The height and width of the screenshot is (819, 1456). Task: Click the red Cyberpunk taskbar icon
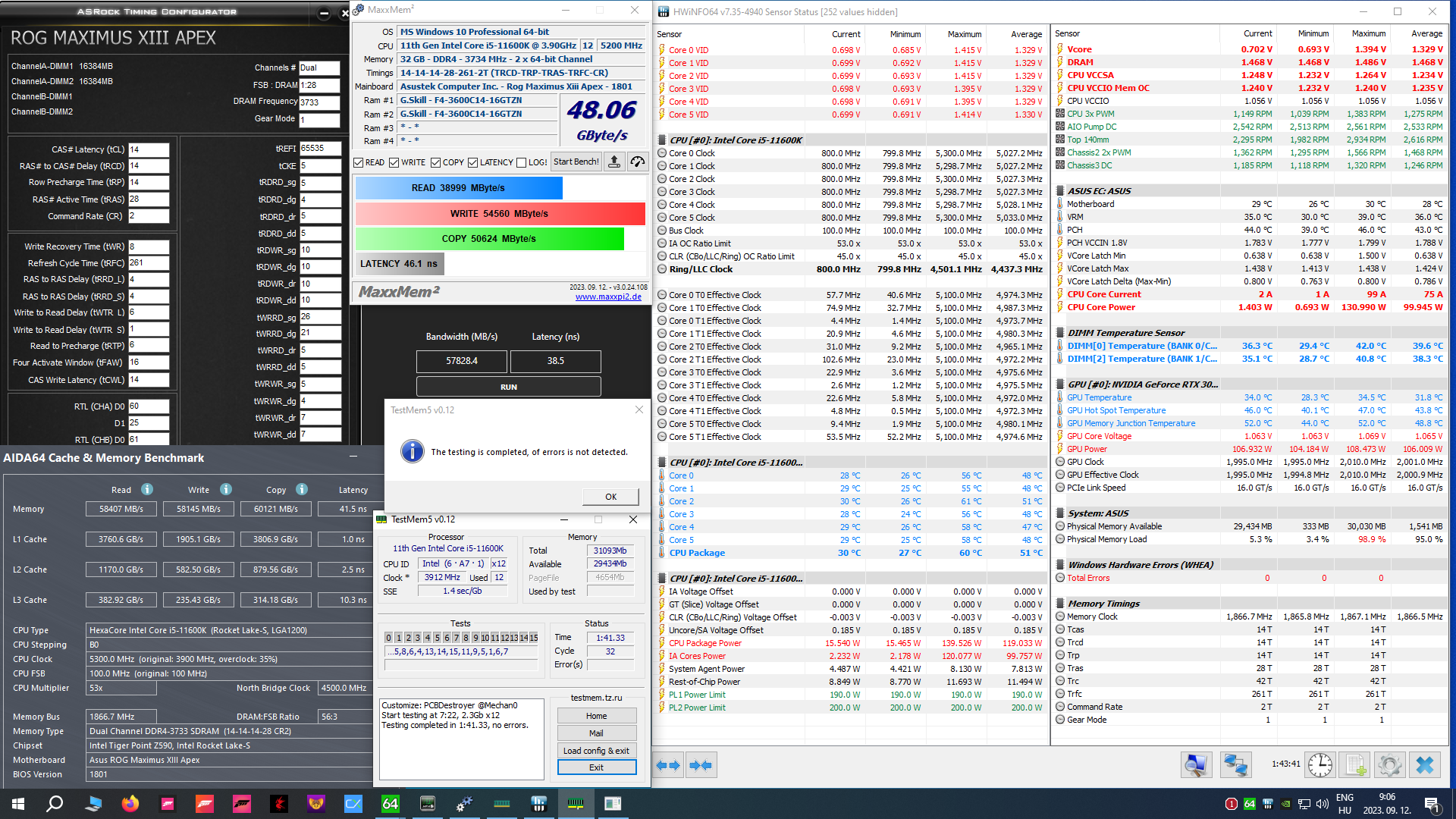[279, 803]
